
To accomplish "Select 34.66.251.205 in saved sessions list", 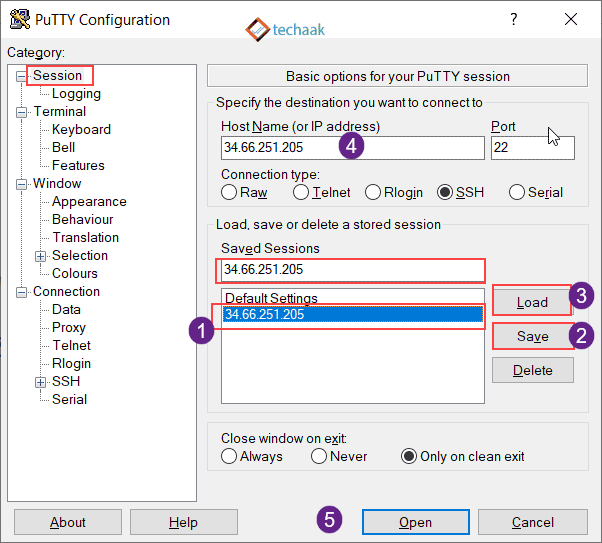I will (352, 314).
